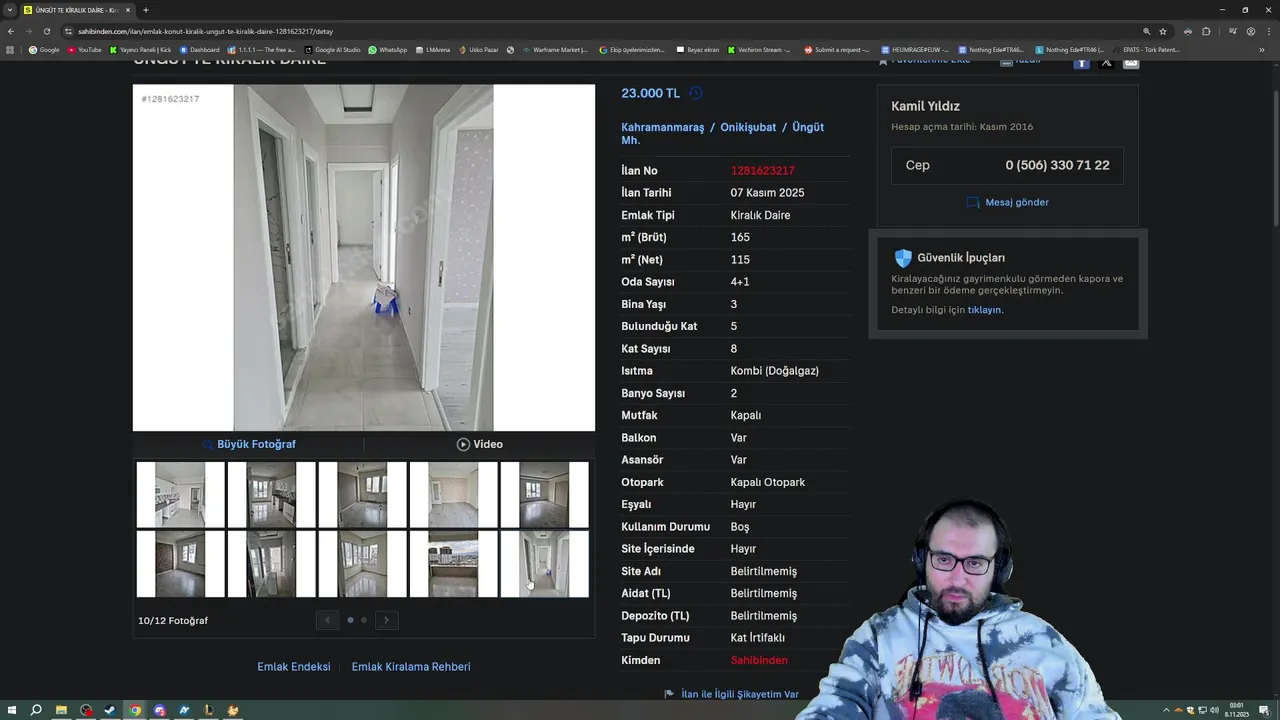
Task: Click the Sahibinden value in Kimden row
Action: click(x=759, y=660)
